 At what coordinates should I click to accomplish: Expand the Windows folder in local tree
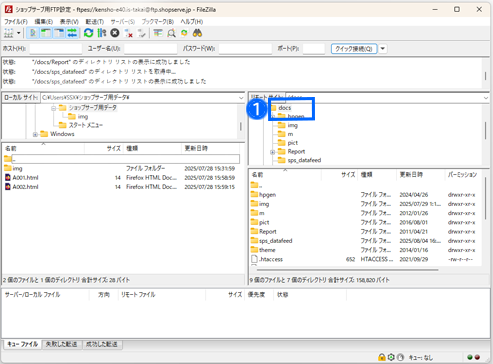tap(35, 134)
